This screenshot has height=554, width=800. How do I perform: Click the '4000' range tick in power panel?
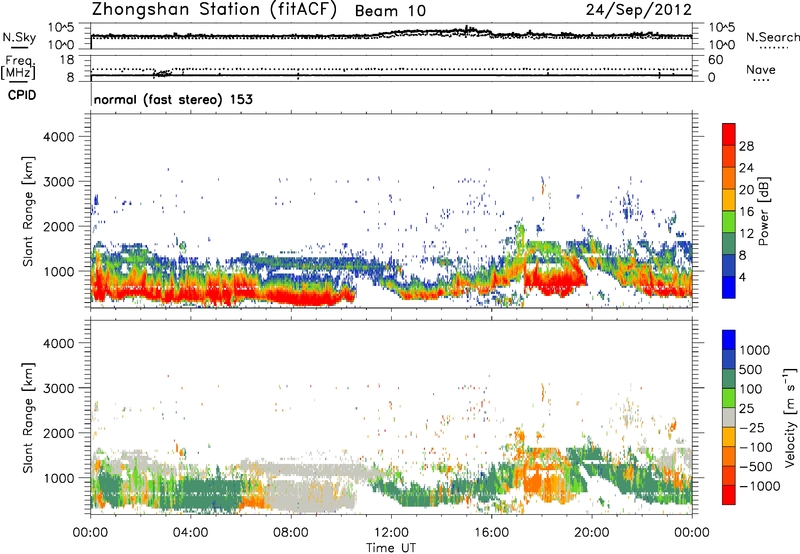pyautogui.click(x=58, y=137)
